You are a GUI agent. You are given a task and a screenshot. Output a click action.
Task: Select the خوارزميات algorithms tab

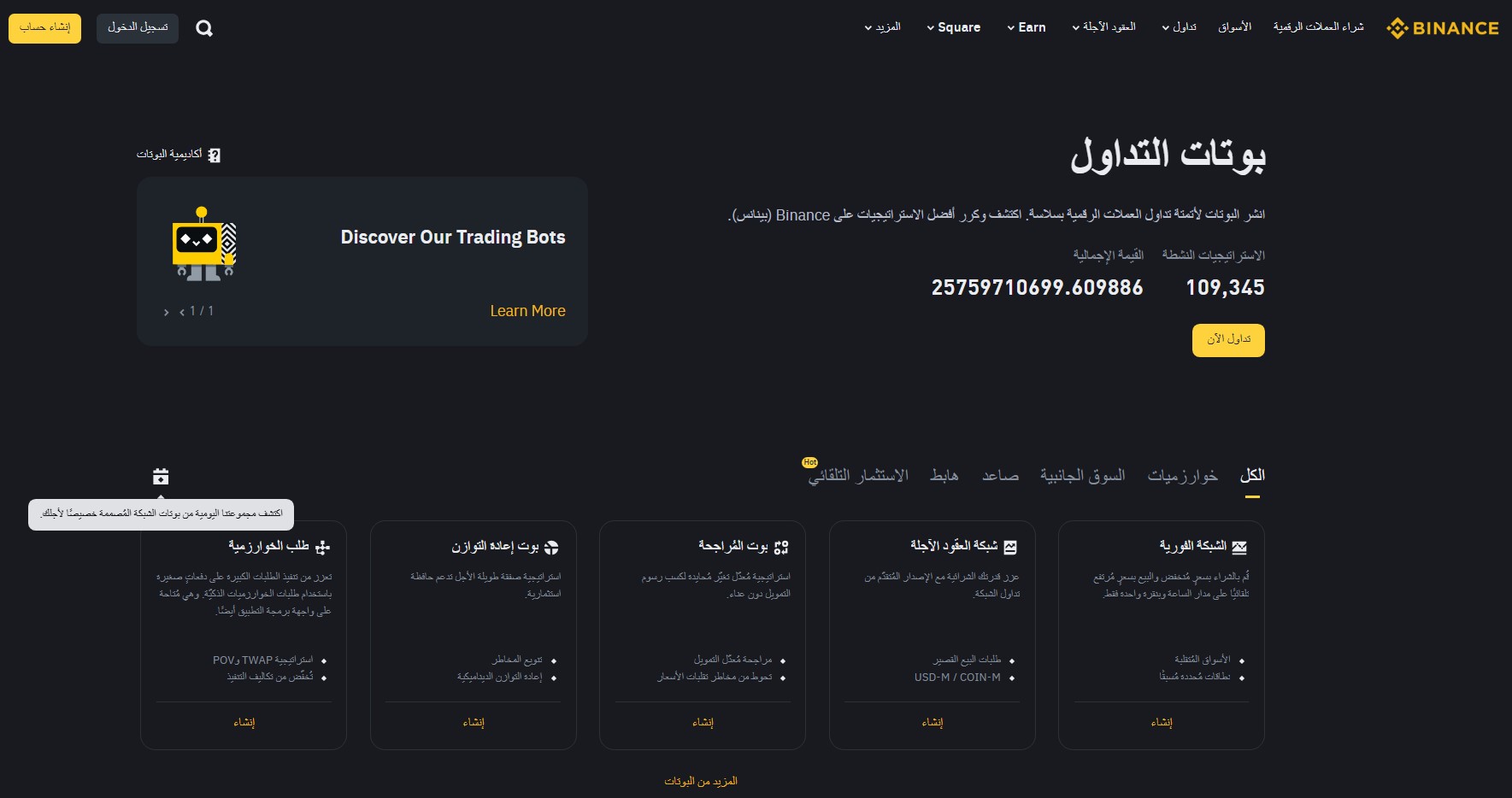click(1182, 476)
